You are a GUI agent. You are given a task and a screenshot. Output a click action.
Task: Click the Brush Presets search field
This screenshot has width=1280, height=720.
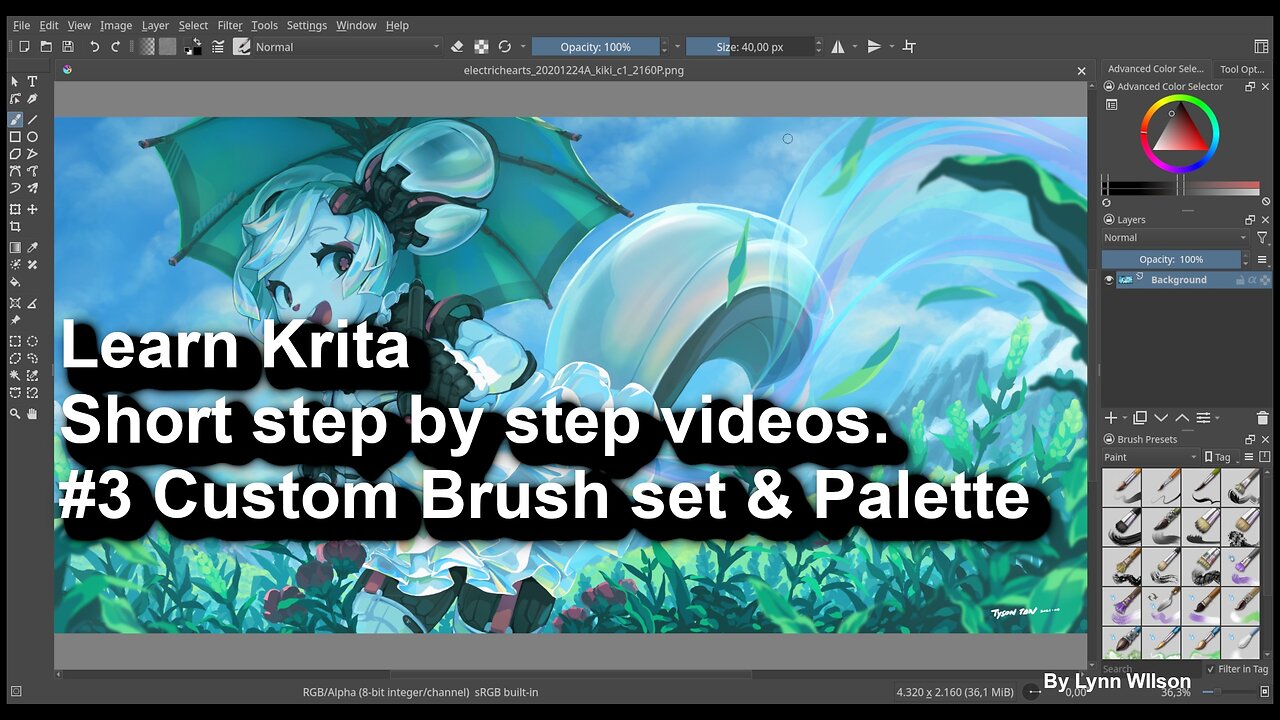pyautogui.click(x=1150, y=669)
